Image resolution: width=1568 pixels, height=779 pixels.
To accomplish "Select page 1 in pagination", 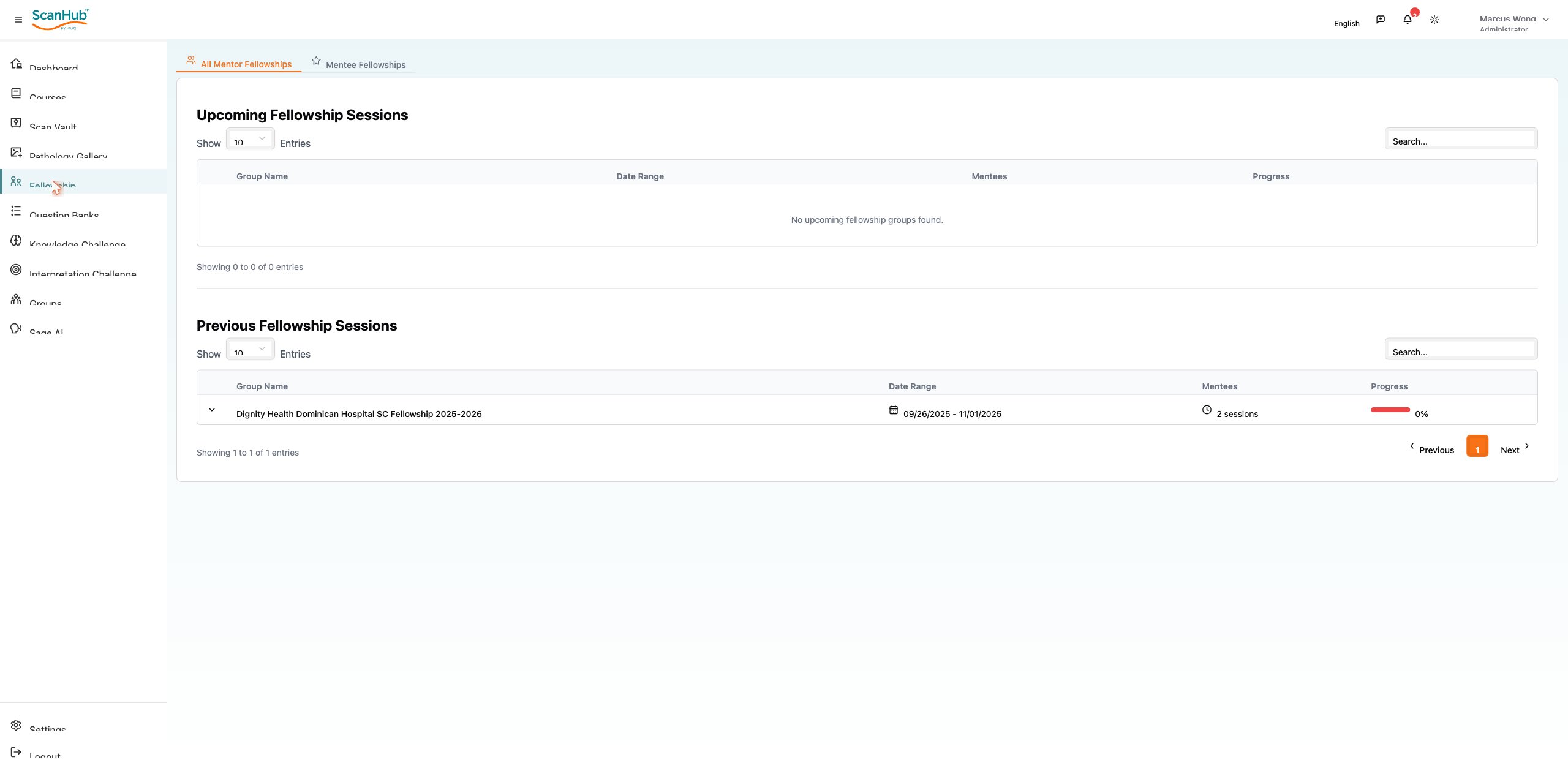I will [1477, 446].
